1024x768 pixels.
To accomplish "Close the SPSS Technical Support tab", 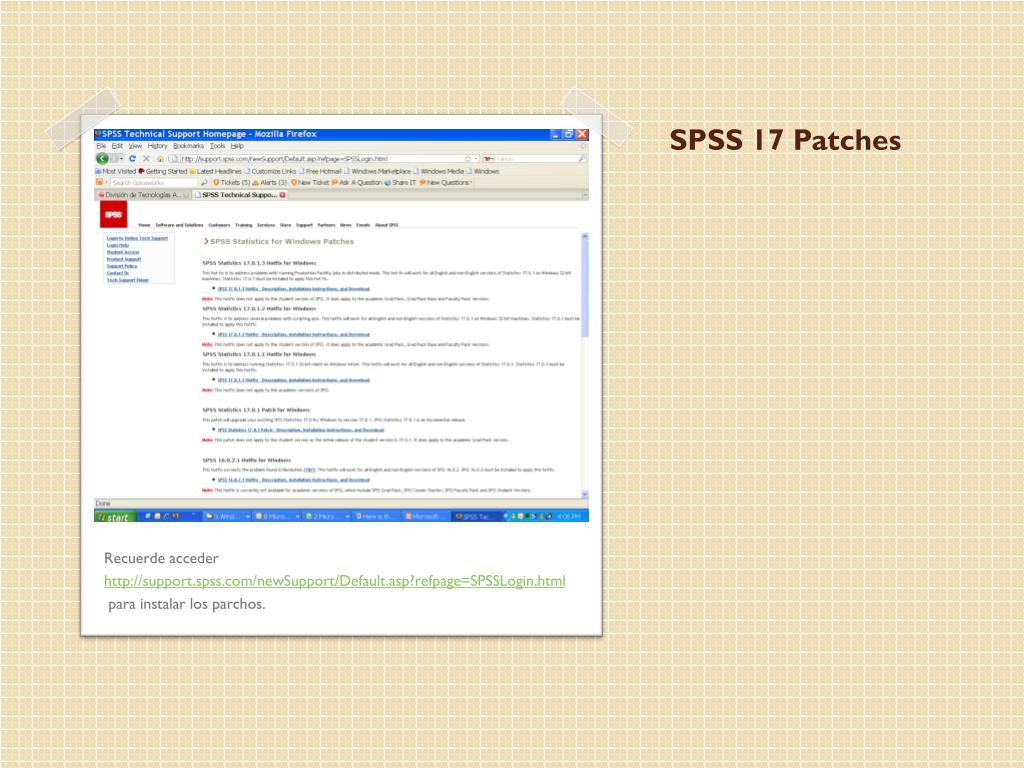I will (282, 195).
